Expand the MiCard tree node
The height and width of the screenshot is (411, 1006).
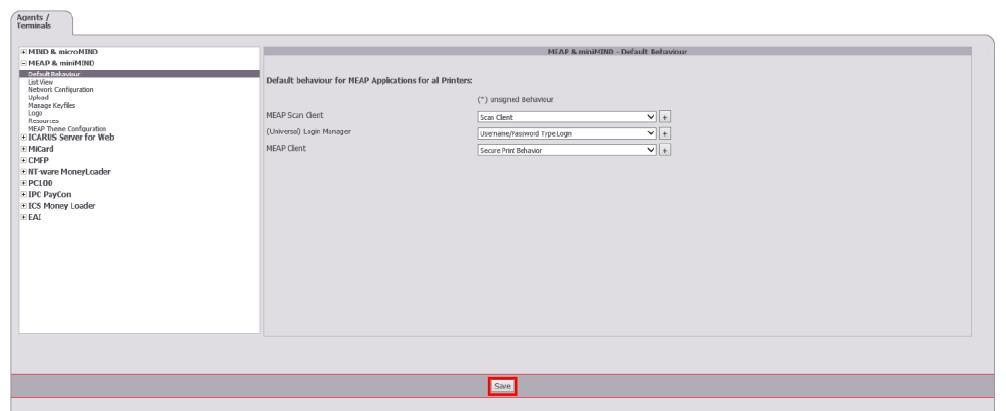24,149
